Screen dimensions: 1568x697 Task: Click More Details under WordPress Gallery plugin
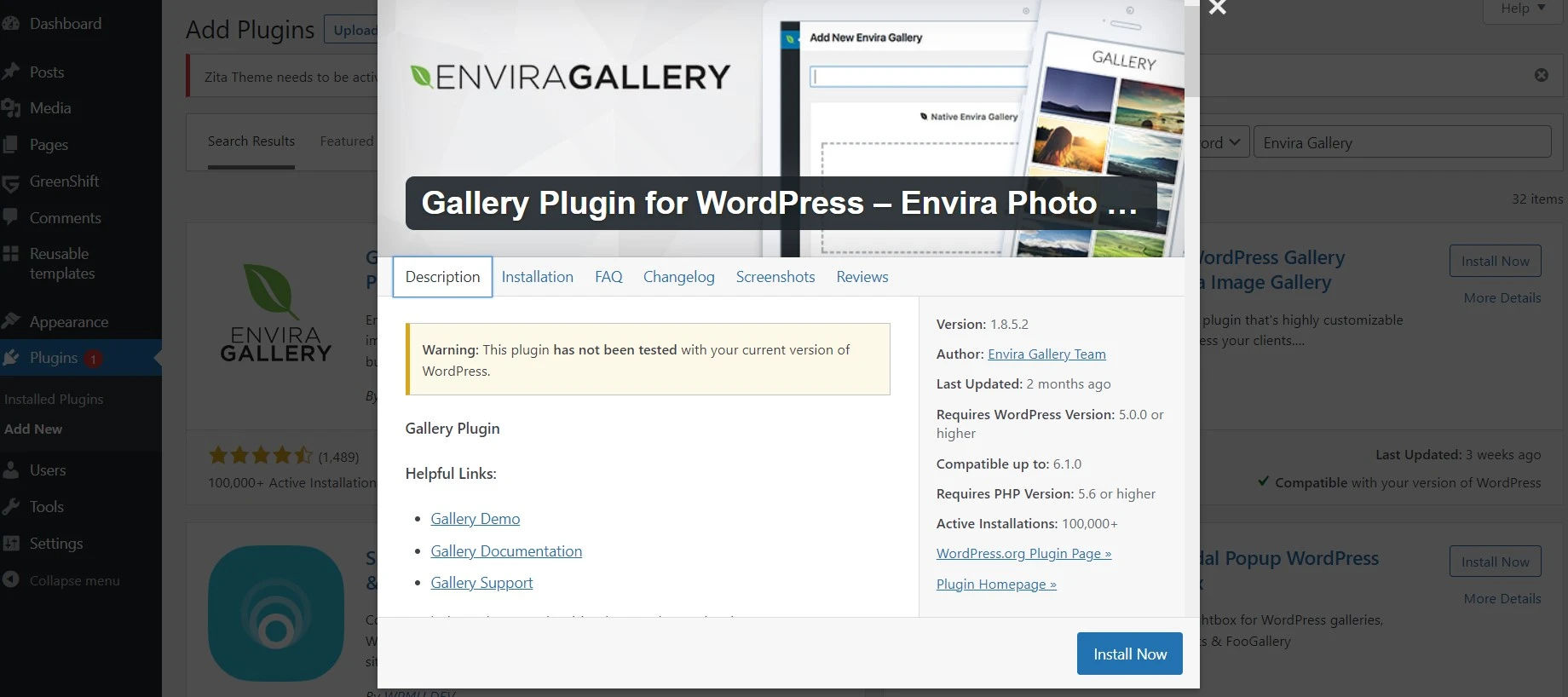pyautogui.click(x=1502, y=298)
